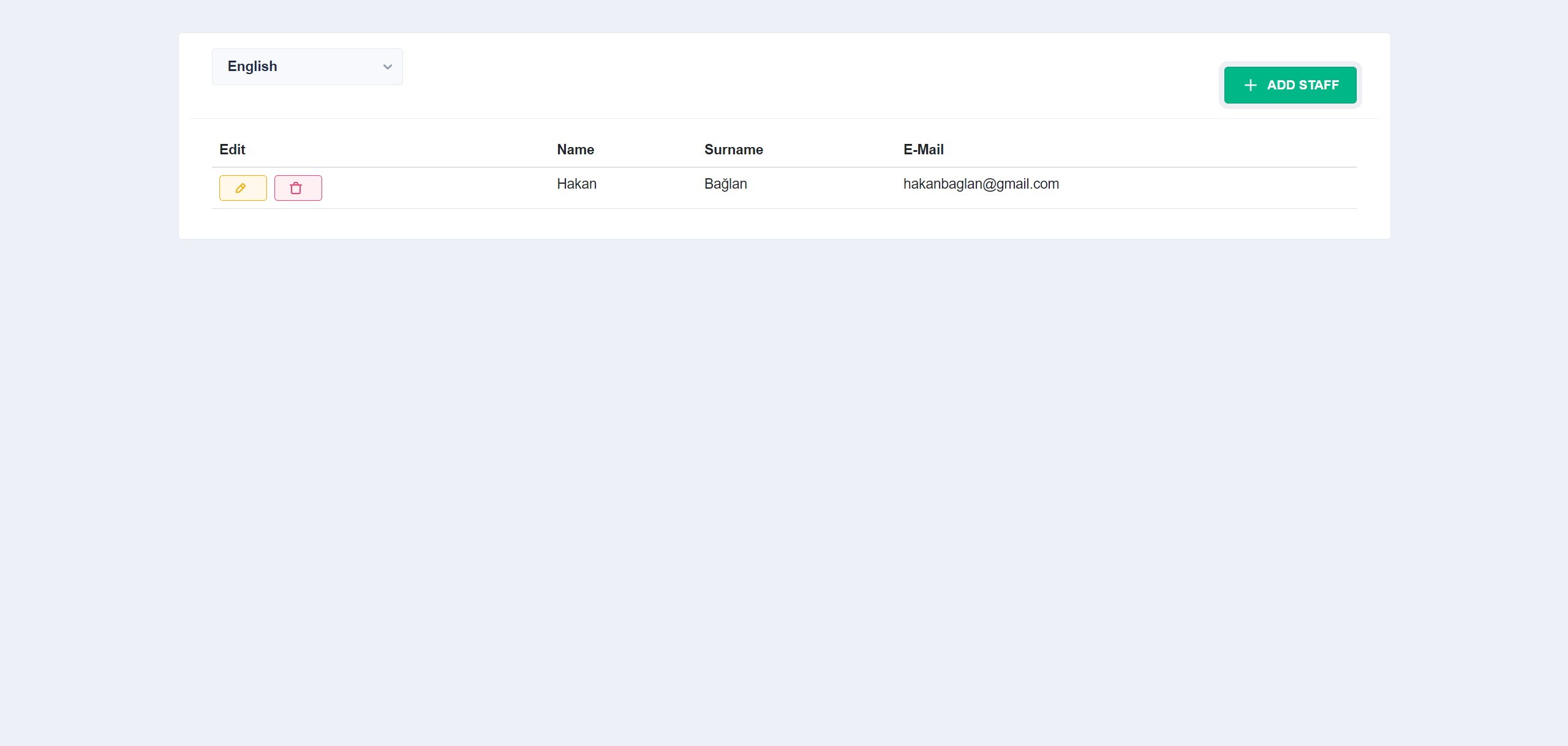Click the chevron on the language selector
The height and width of the screenshot is (746, 1568).
pos(387,67)
